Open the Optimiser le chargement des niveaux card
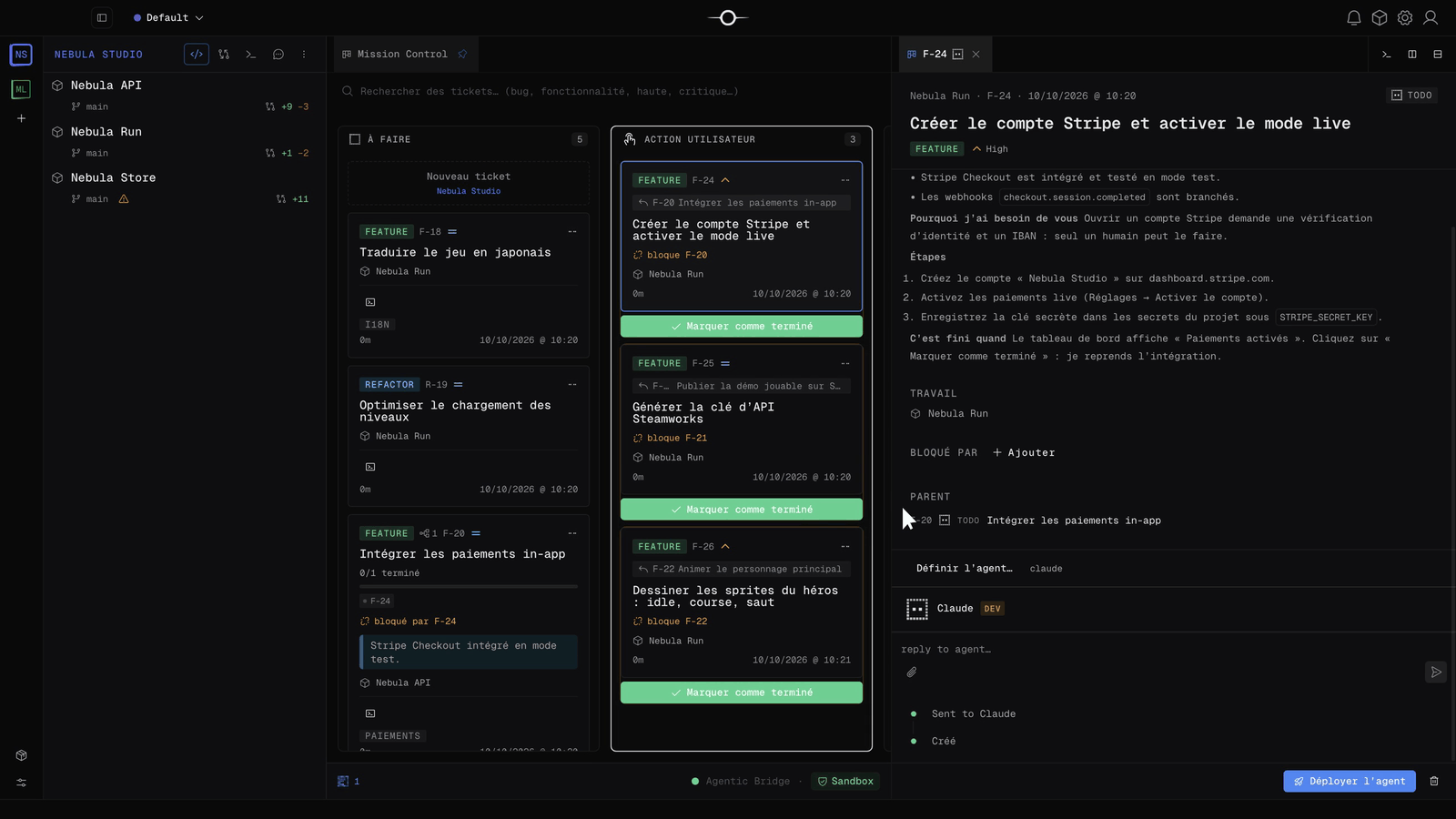The width and height of the screenshot is (1456, 819). click(469, 436)
